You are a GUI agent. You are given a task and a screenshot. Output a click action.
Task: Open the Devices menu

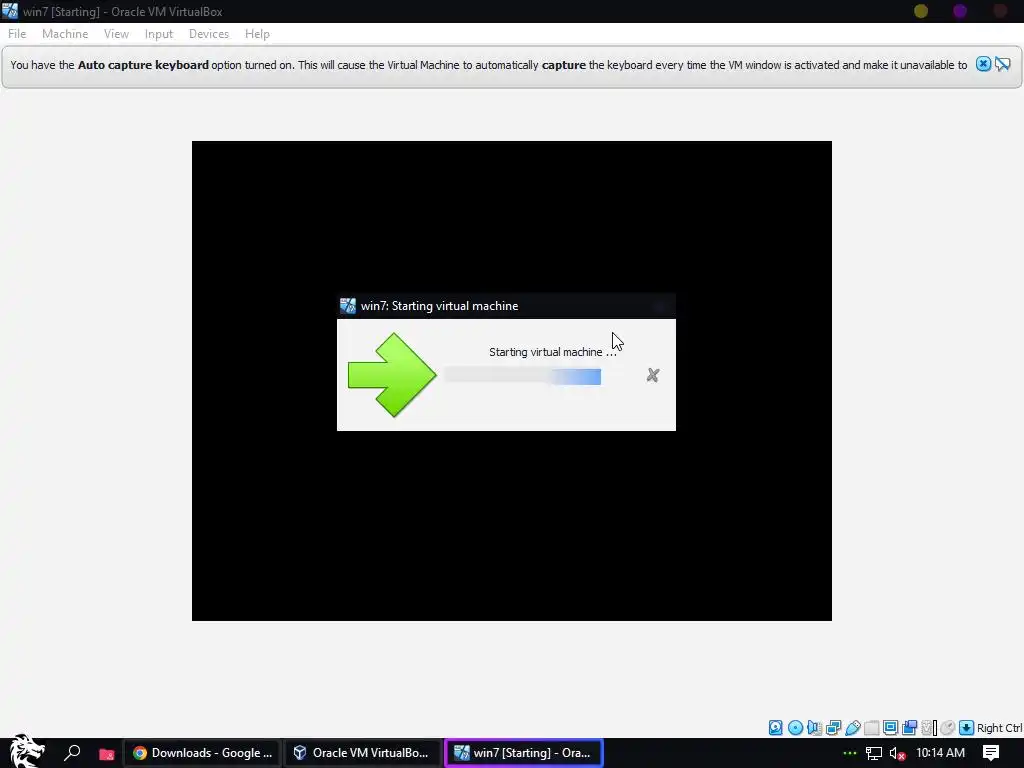209,34
